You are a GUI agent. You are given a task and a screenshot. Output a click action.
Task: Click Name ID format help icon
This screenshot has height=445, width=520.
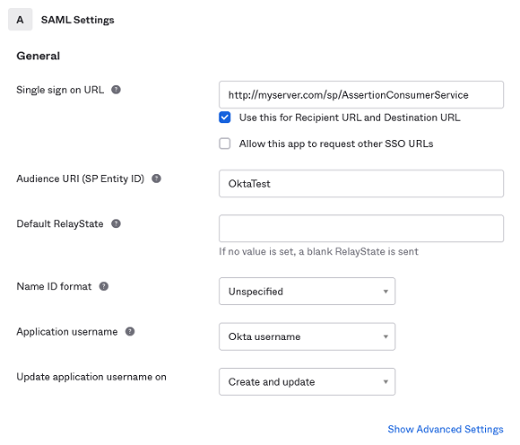(104, 286)
